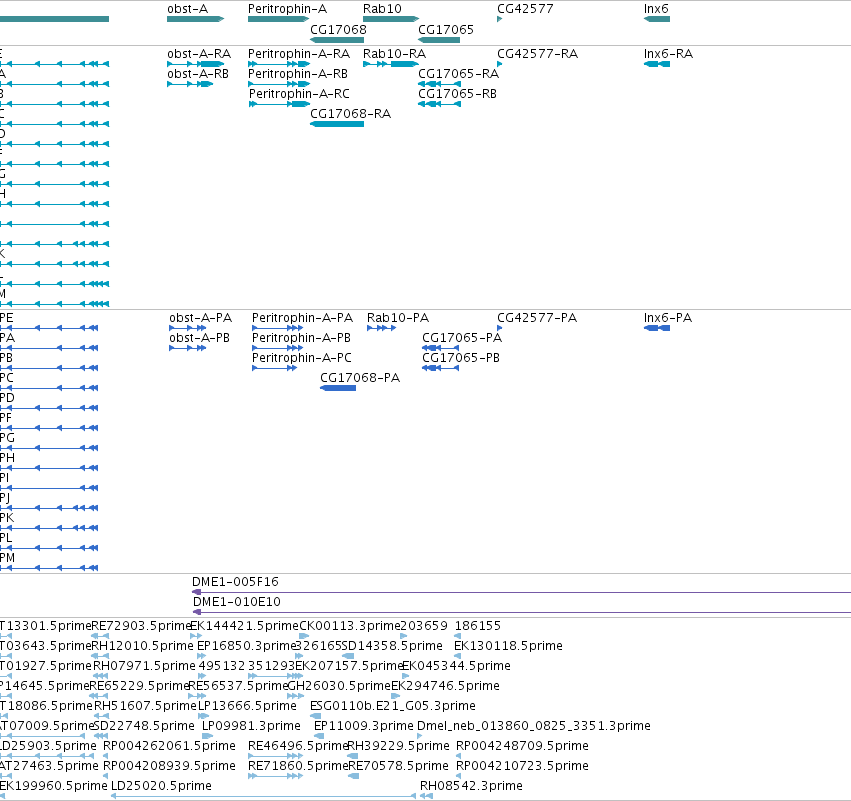This screenshot has width=851, height=801.
Task: Click the RH12010.5prime EST label
Action: [142, 646]
